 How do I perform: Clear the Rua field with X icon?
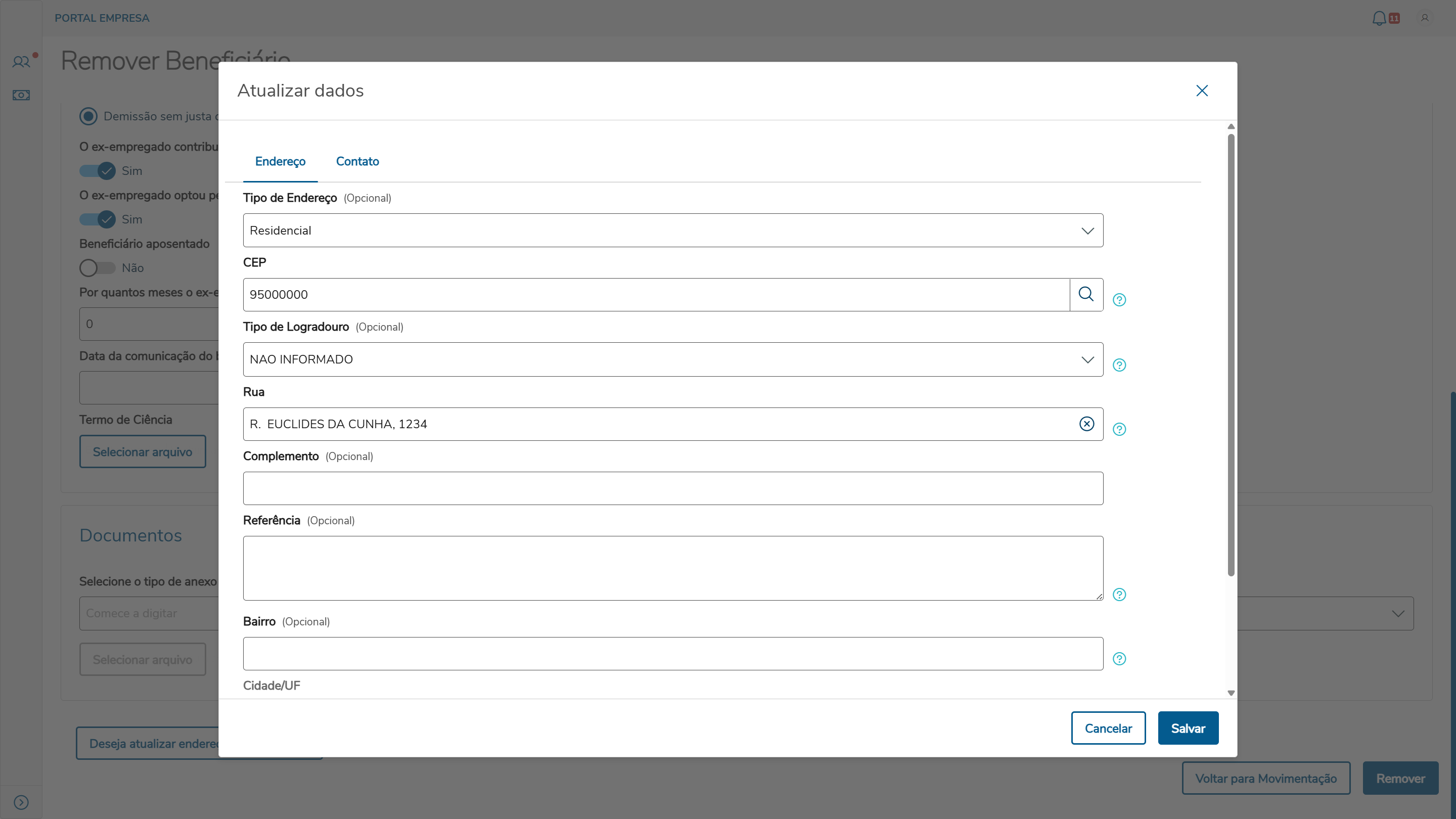[1086, 424]
